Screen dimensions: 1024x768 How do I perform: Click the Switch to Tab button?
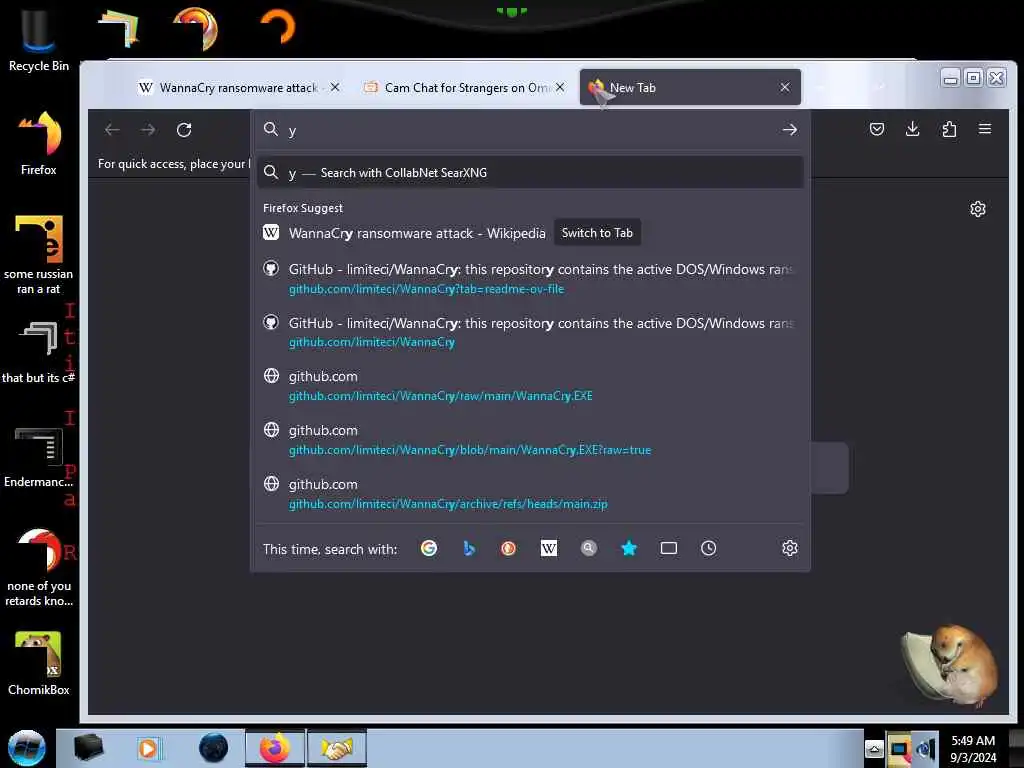point(597,232)
